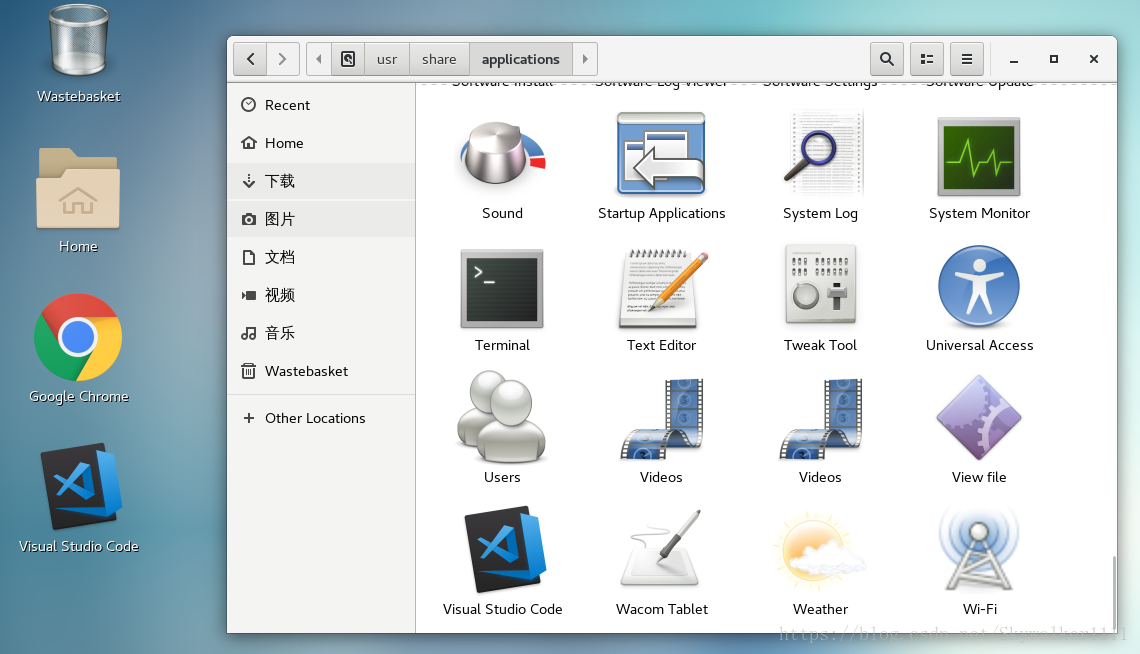Viewport: 1140px width, 654px height.
Task: Open the Sound application icon
Action: pos(502,155)
